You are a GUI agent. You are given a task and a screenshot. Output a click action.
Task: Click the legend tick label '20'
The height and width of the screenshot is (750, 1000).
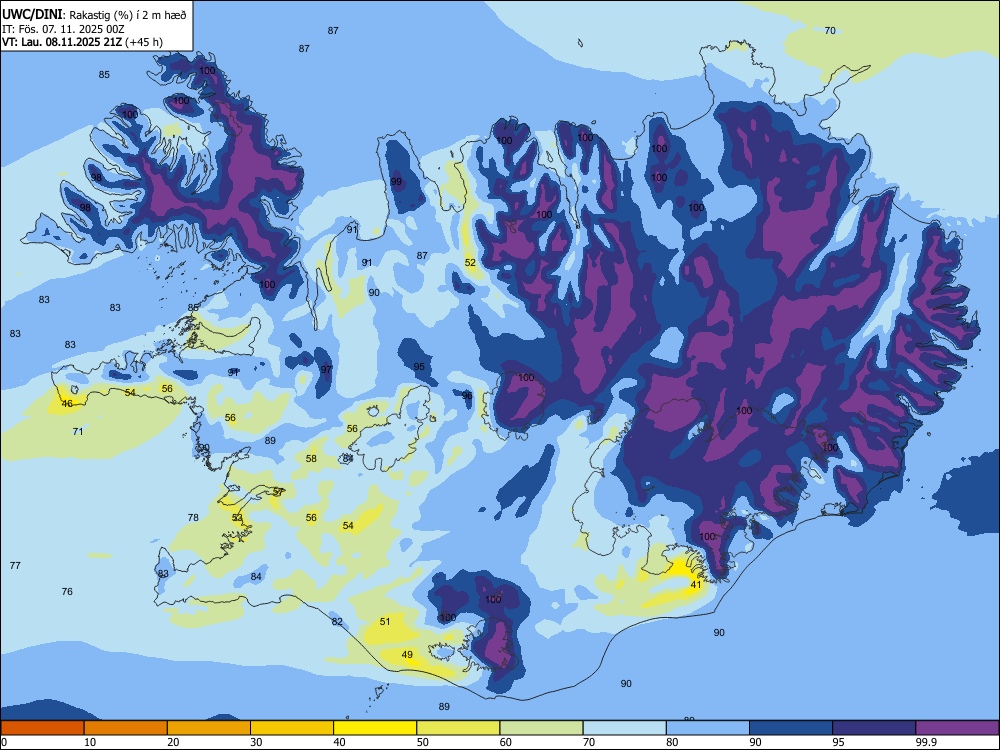(x=173, y=742)
